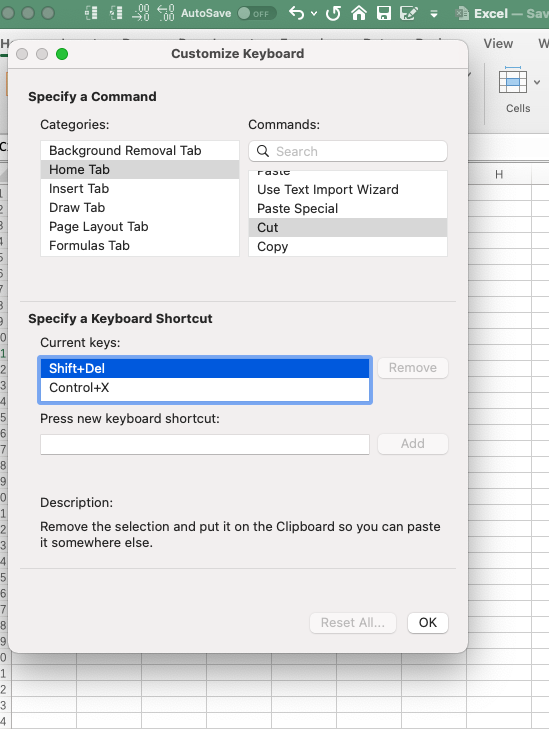Screen dimensions: 549x729
Task: Select Formulas Tab category
Action: (x=140, y=246)
